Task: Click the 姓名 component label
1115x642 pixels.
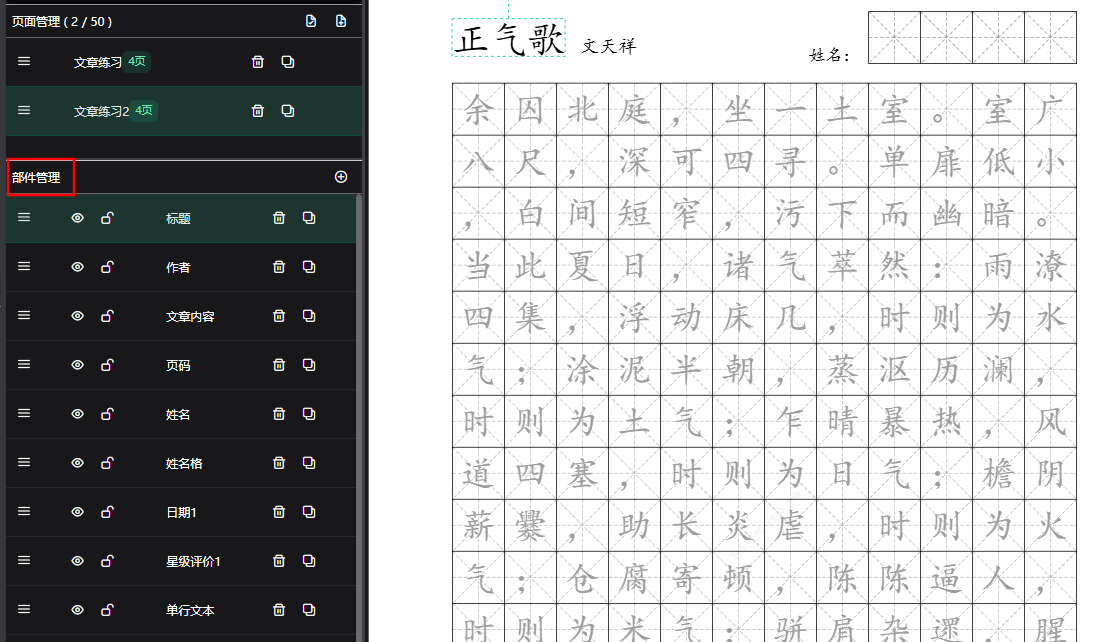Action: 178,413
